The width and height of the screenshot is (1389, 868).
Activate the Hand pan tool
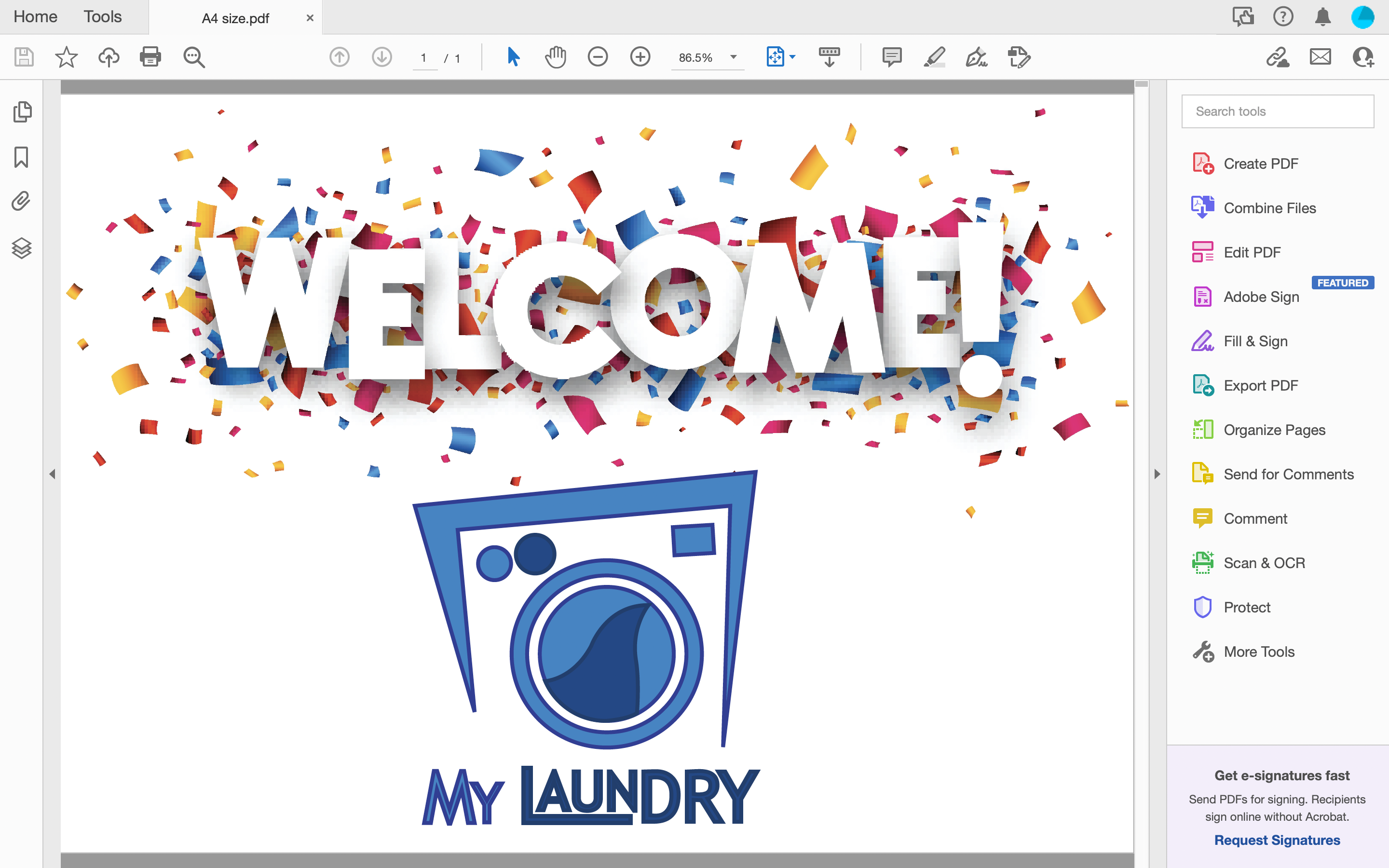click(555, 57)
